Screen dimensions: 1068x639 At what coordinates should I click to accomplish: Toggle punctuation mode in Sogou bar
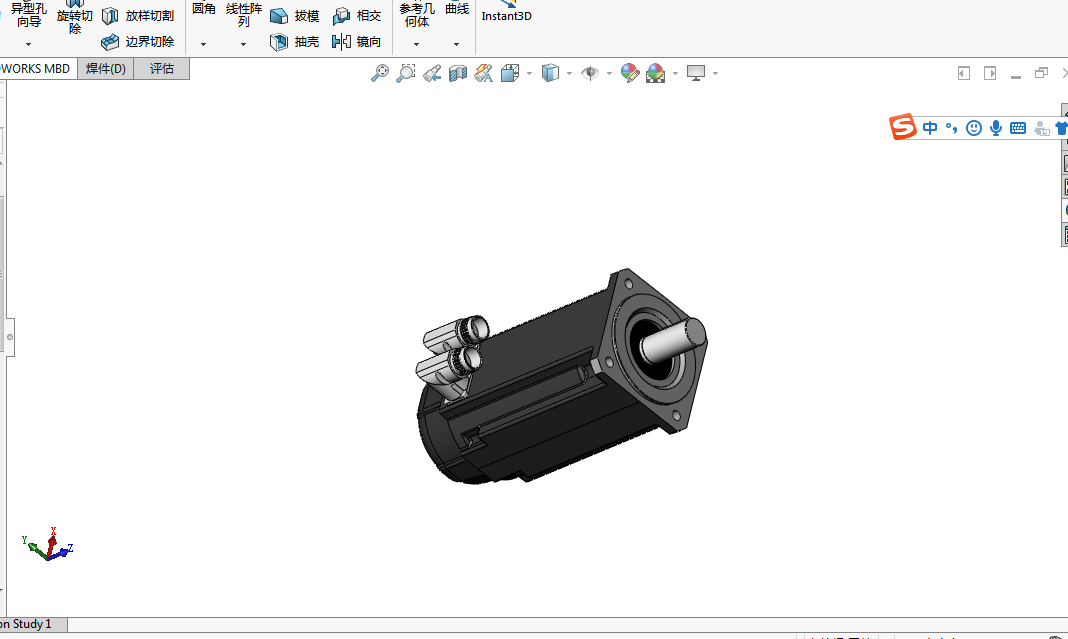(952, 127)
